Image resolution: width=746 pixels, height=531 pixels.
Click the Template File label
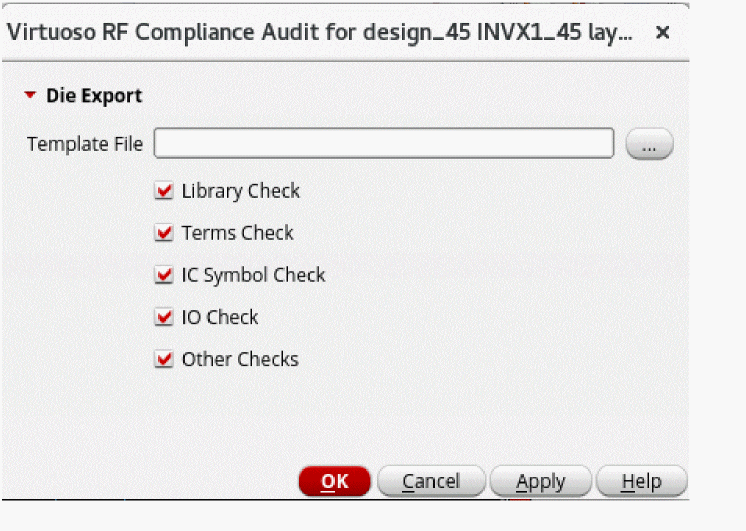coord(85,144)
